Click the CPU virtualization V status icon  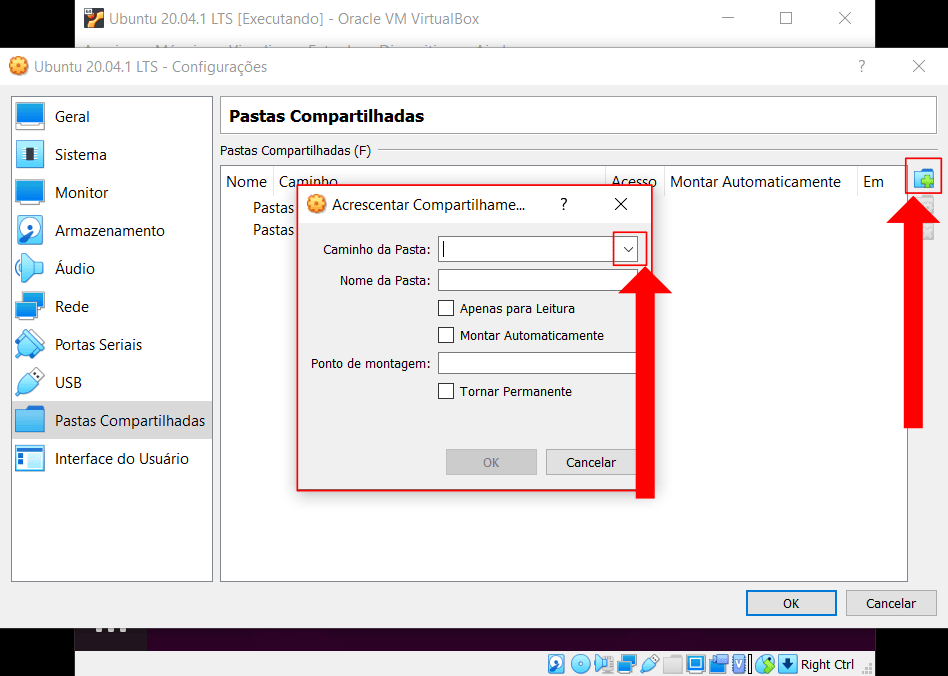tap(739, 664)
